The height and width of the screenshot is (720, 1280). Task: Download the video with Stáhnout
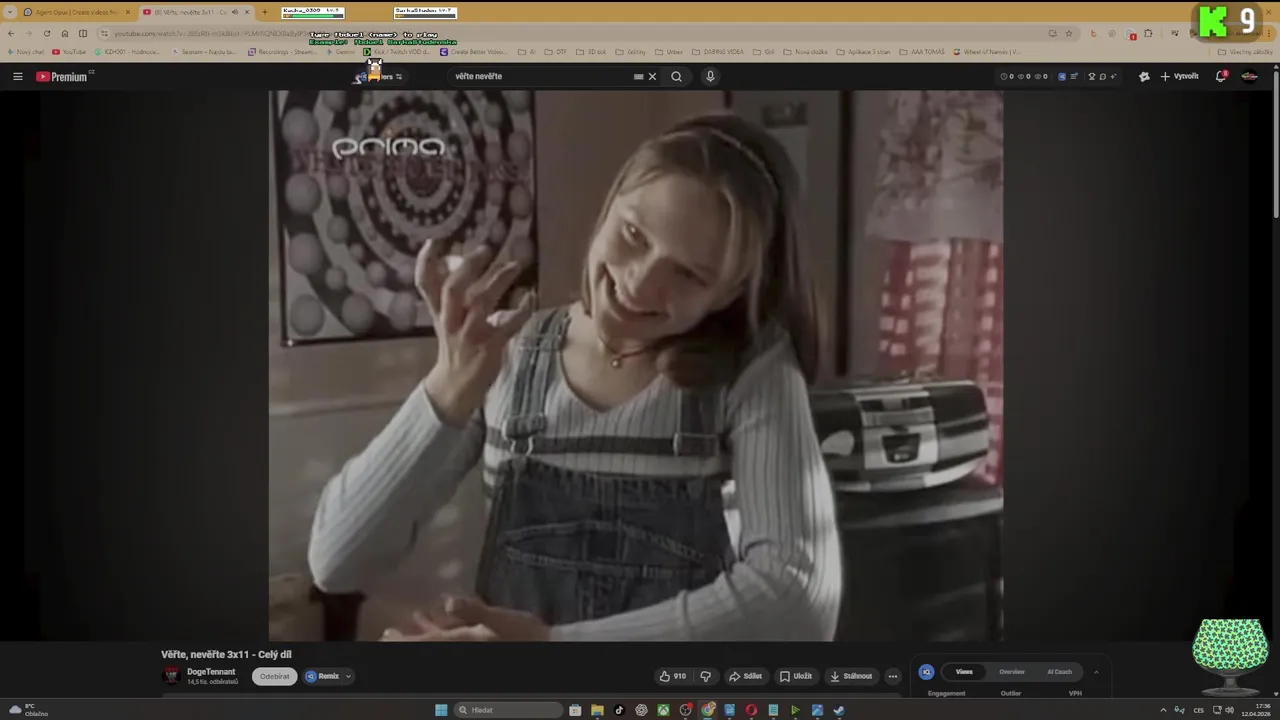click(x=851, y=676)
